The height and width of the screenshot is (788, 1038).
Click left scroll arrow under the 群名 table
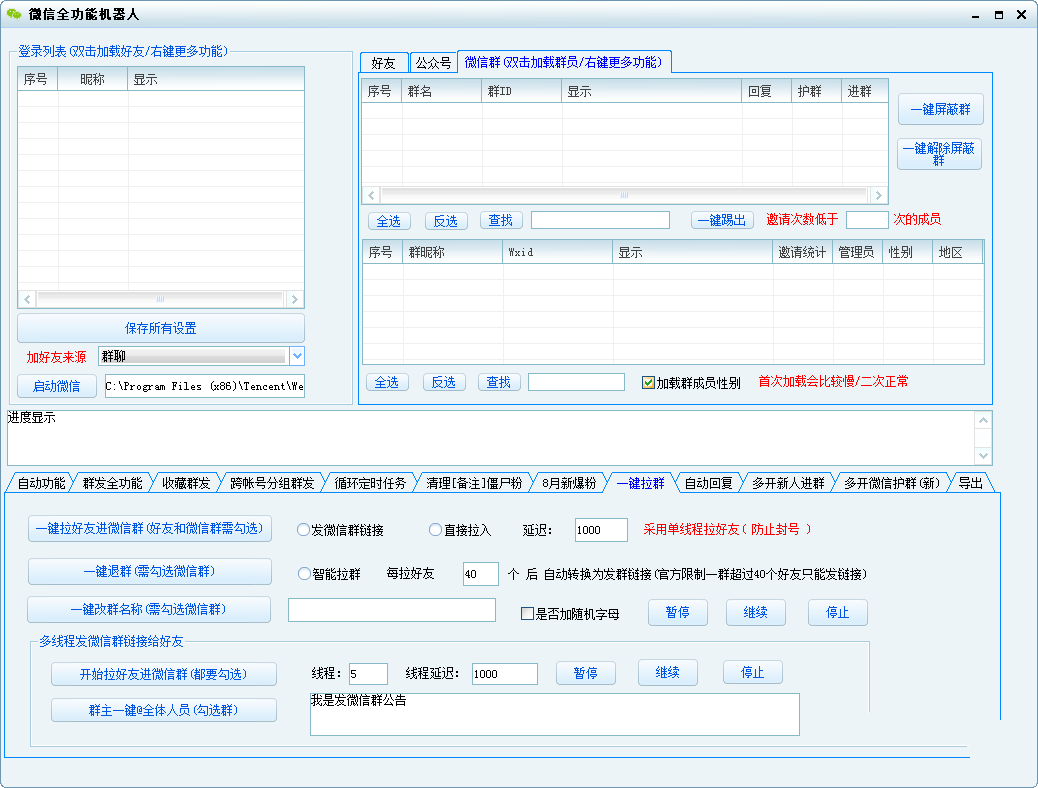click(371, 195)
